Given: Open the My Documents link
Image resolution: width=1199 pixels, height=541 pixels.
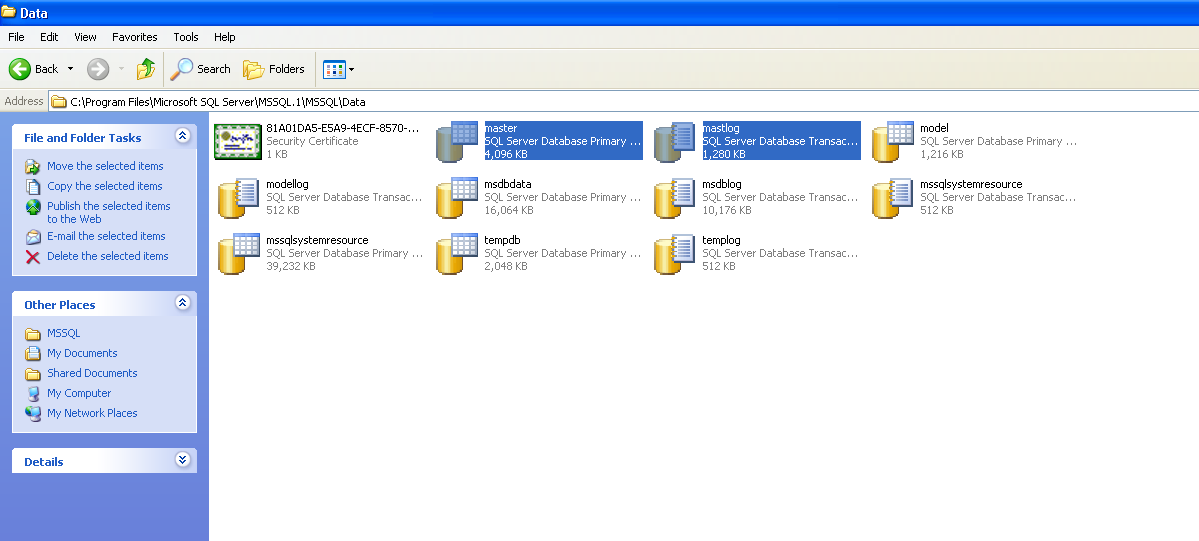Looking at the screenshot, I should pyautogui.click(x=83, y=354).
